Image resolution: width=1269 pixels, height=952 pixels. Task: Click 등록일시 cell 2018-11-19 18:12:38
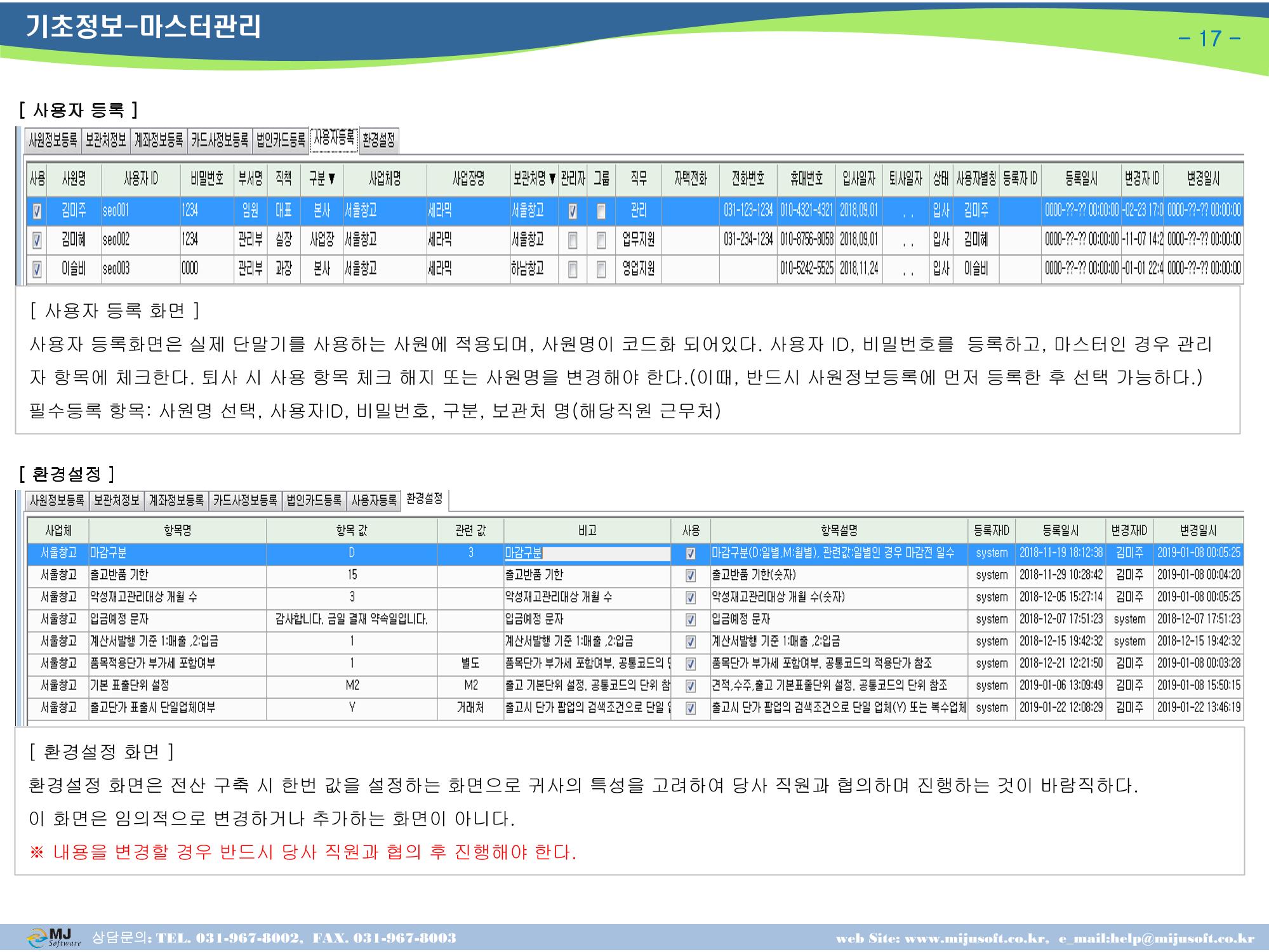click(1061, 553)
